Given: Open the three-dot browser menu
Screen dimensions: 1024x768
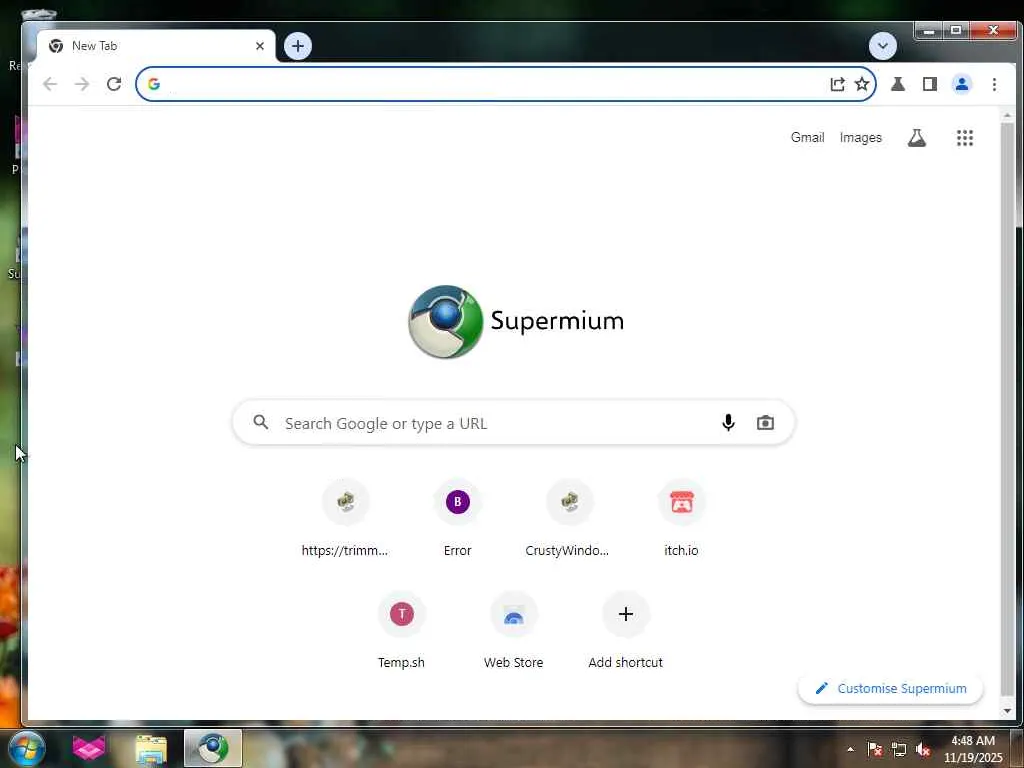Looking at the screenshot, I should (x=994, y=84).
